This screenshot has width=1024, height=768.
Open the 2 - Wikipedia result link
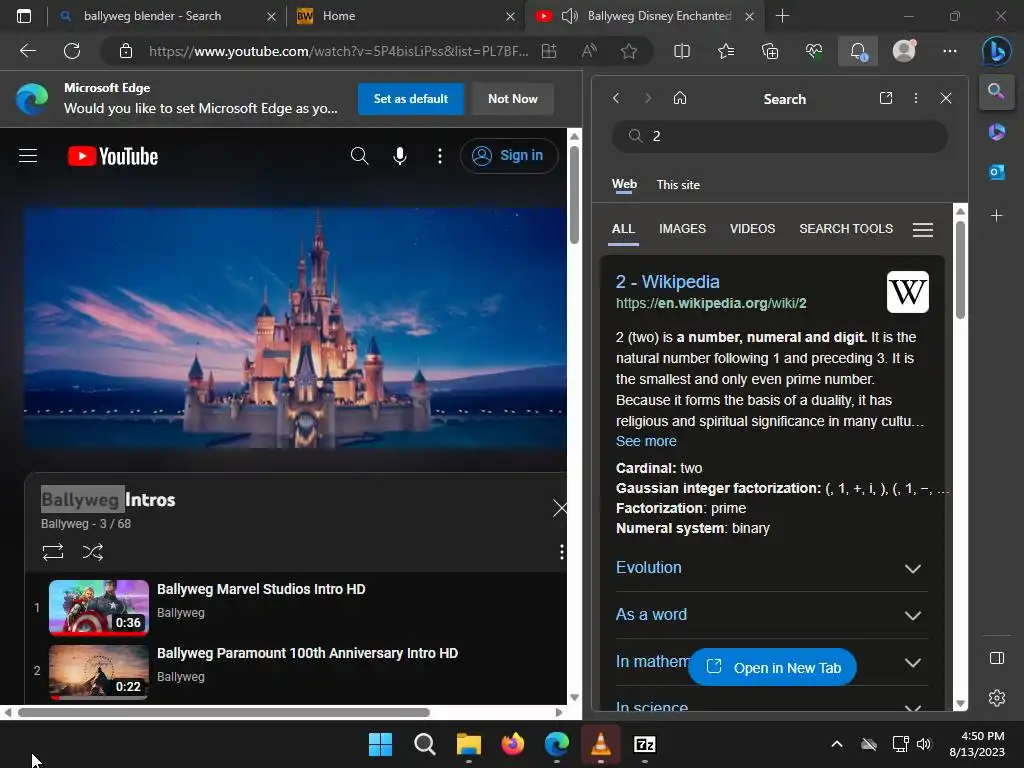point(667,281)
